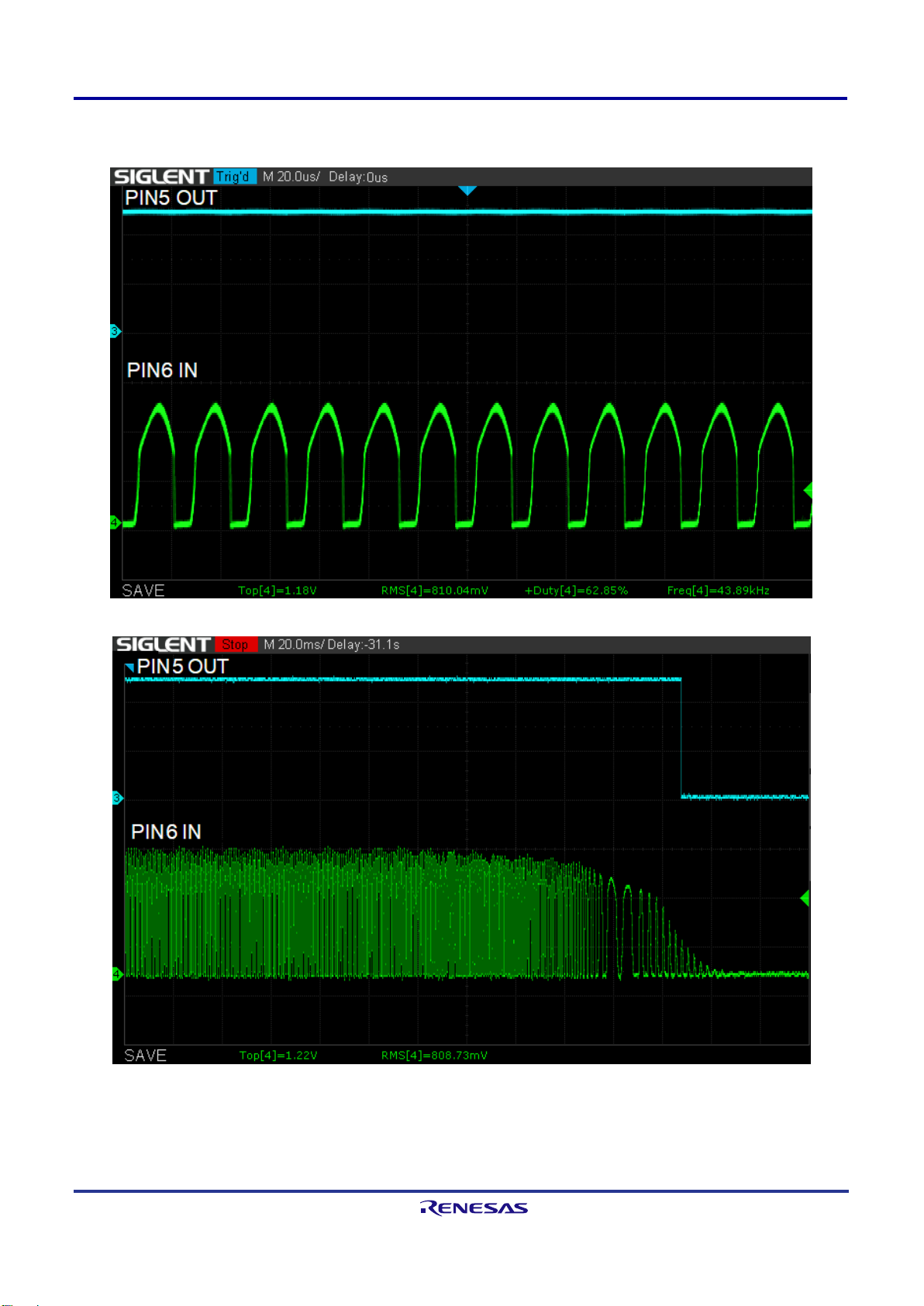Click the 'PIN5 OUT' label in the upper capture
The width and height of the screenshot is (924, 1306).
coord(171,198)
